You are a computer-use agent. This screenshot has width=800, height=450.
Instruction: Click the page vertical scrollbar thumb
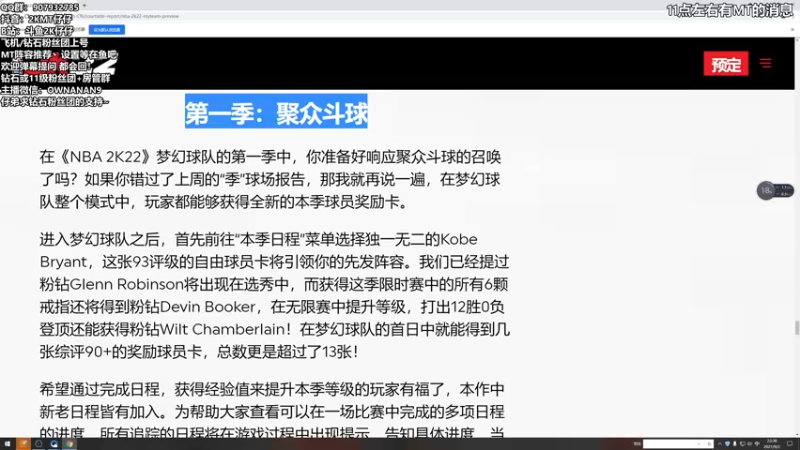pyautogui.click(x=796, y=328)
